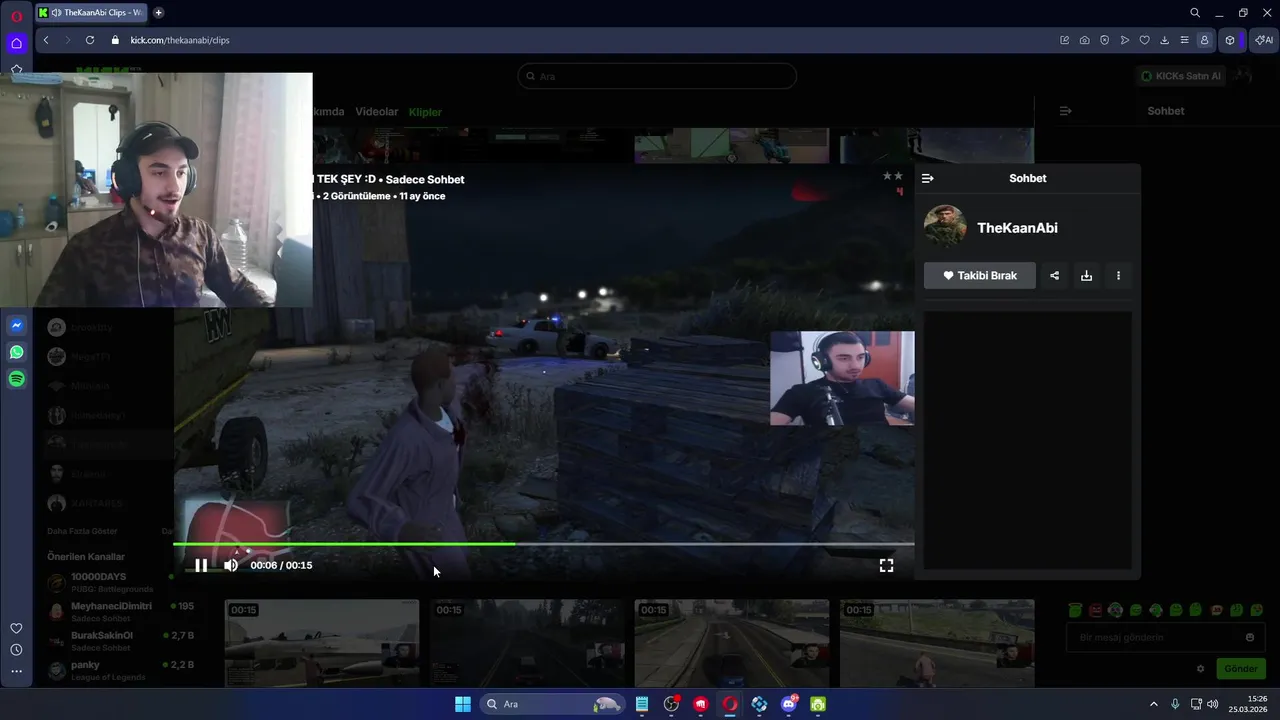Click the Ara search field on Kick

(657, 76)
